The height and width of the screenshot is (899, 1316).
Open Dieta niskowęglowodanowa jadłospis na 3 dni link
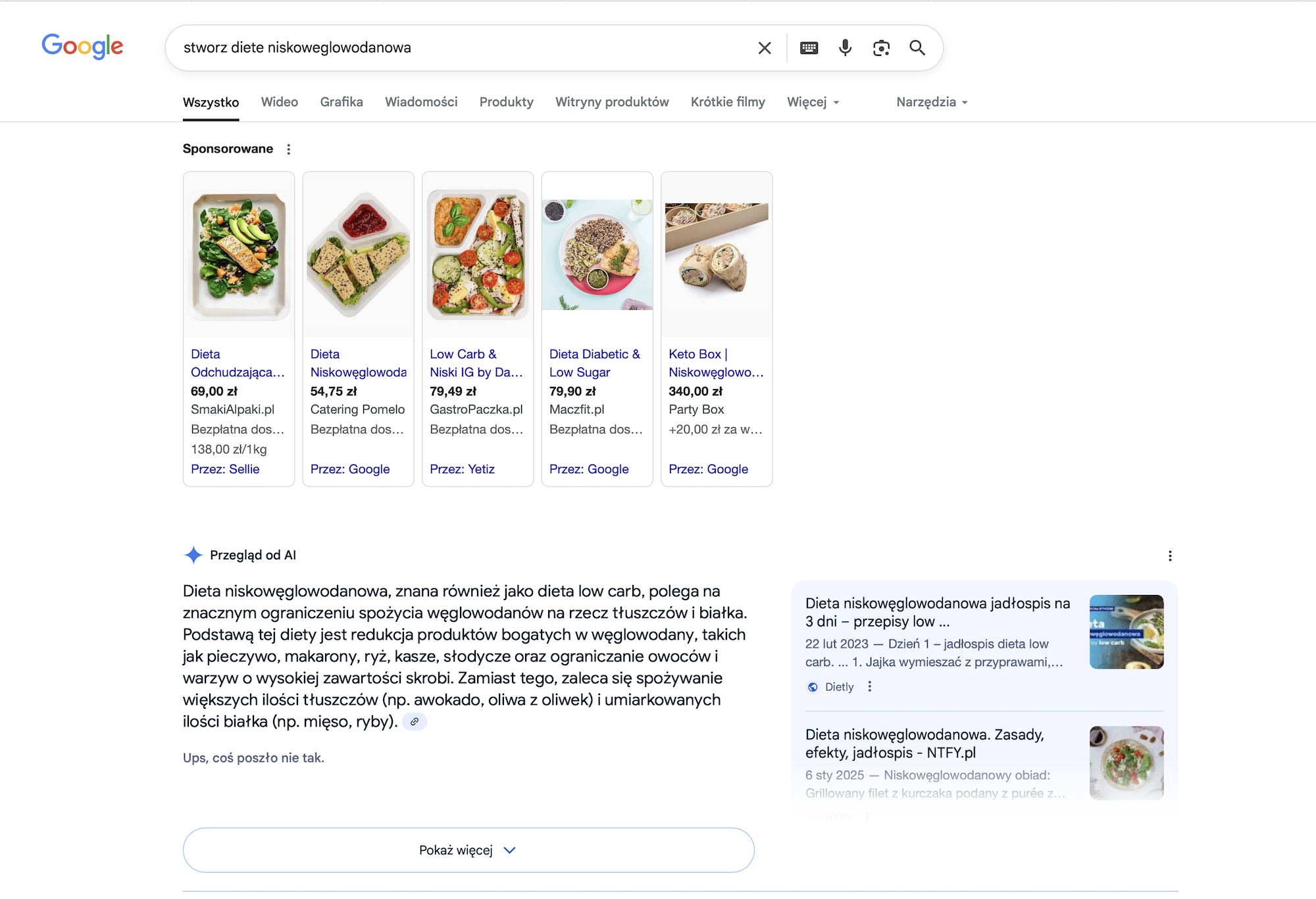937,612
